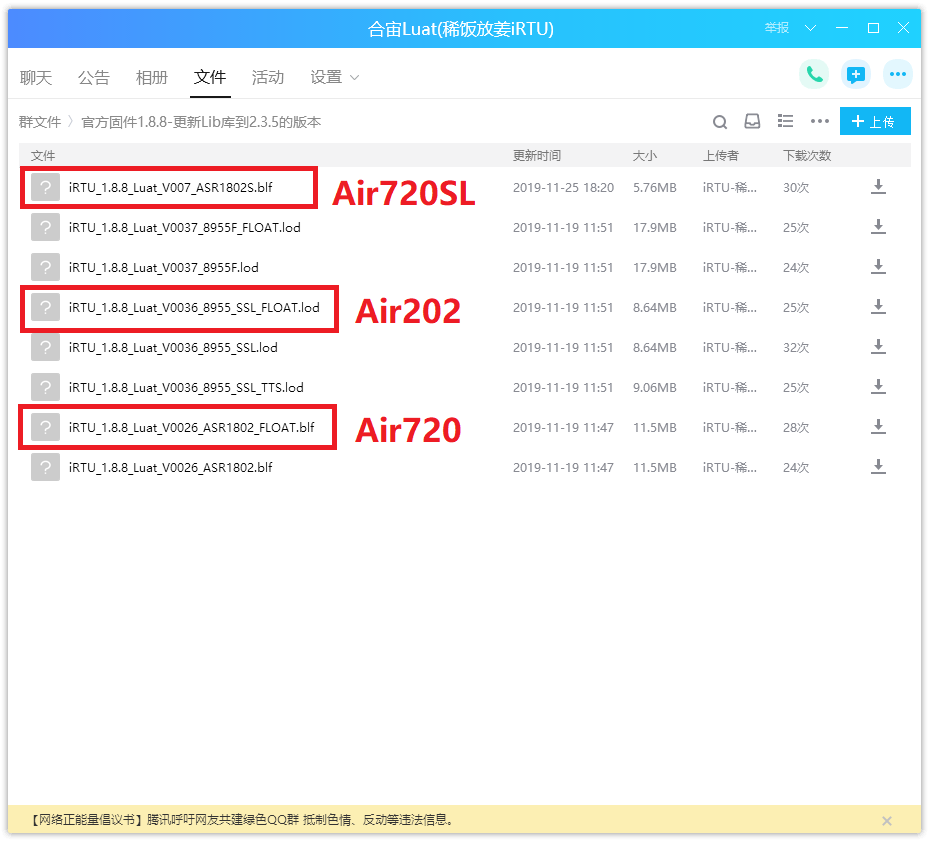Select file name iRTU_1.8.8_Luat_V0036_8955_SSL.lod
Screen dimensions: 934x846
173,347
